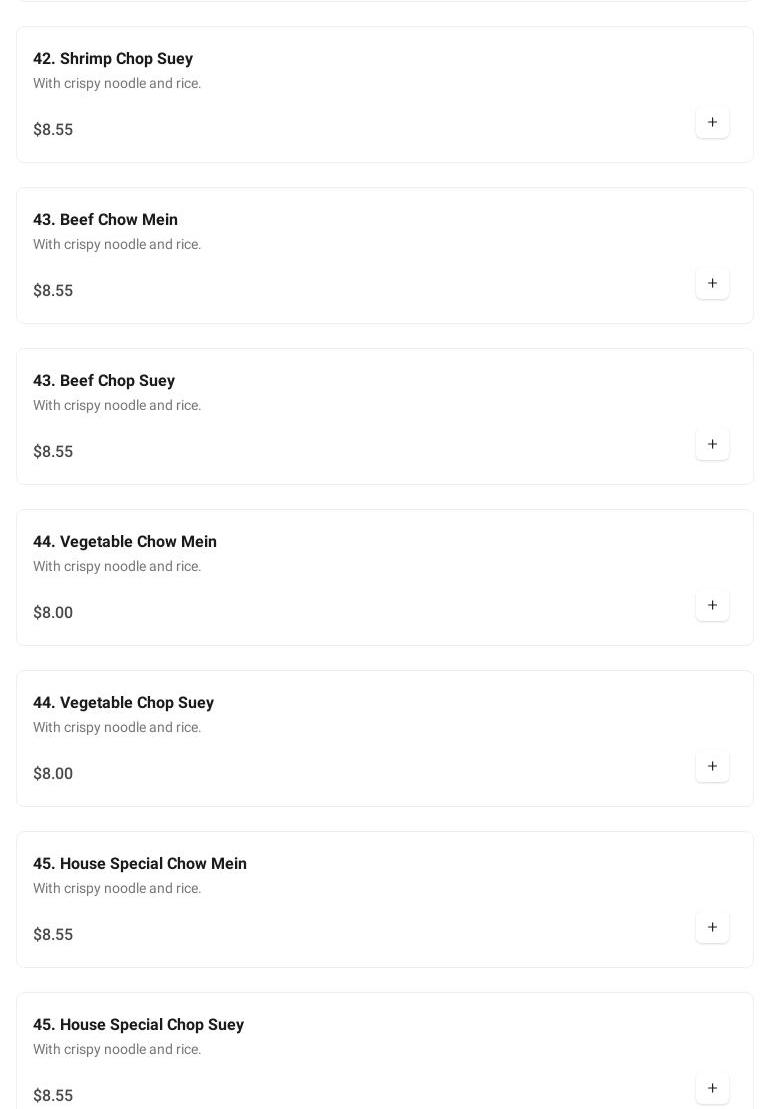Click plus icon for Beef Chow Mein
The image size is (770, 1109).
point(712,284)
